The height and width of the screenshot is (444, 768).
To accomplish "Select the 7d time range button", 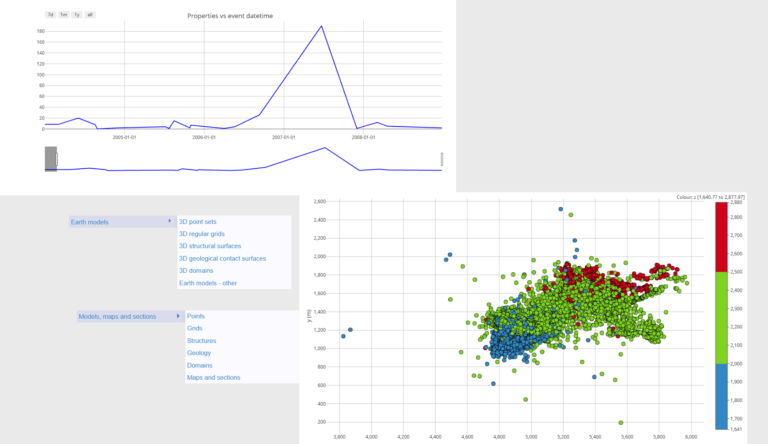I will (50, 15).
